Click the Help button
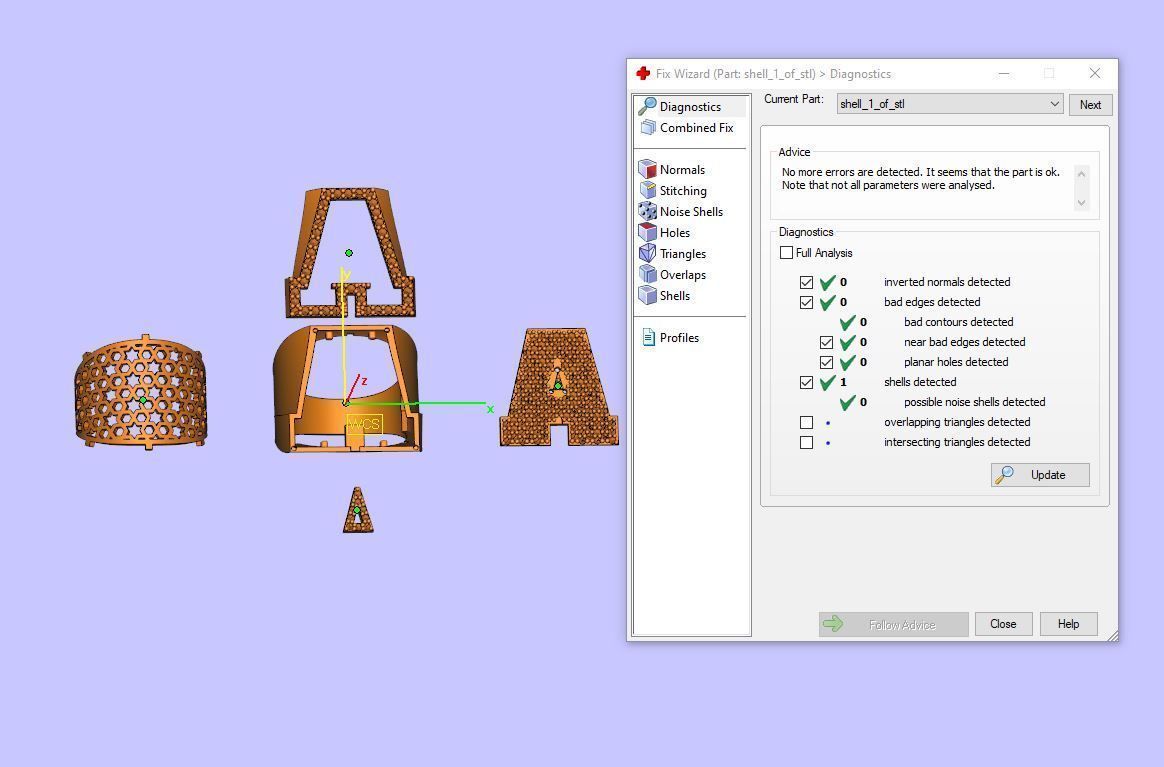1164x767 pixels. click(1068, 624)
